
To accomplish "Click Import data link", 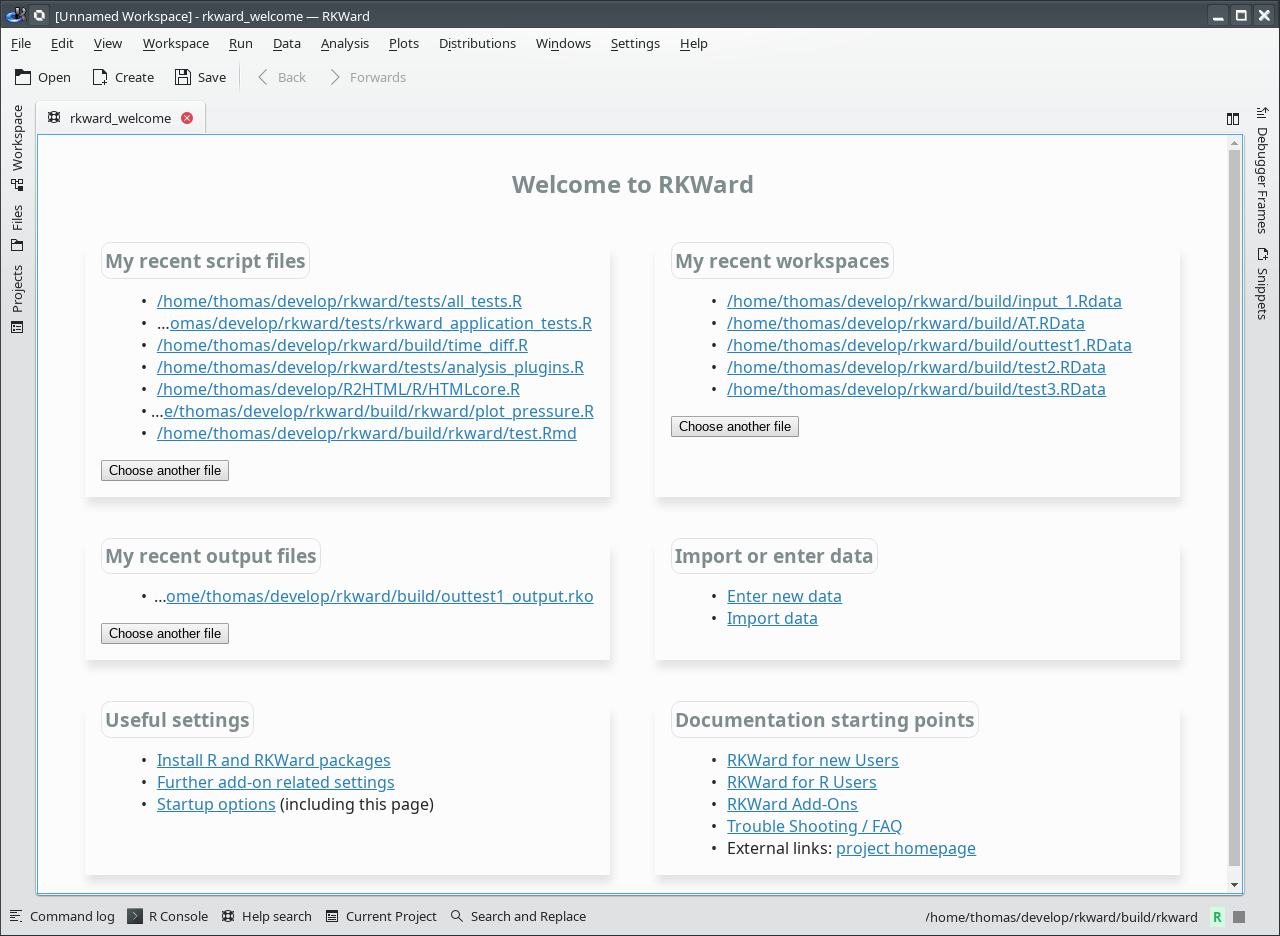I will [x=772, y=618].
